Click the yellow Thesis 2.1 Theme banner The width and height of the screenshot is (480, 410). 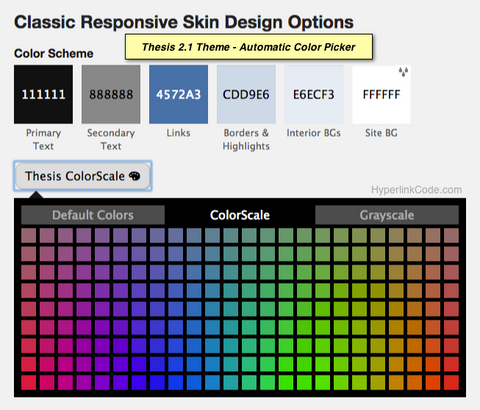pos(249,47)
